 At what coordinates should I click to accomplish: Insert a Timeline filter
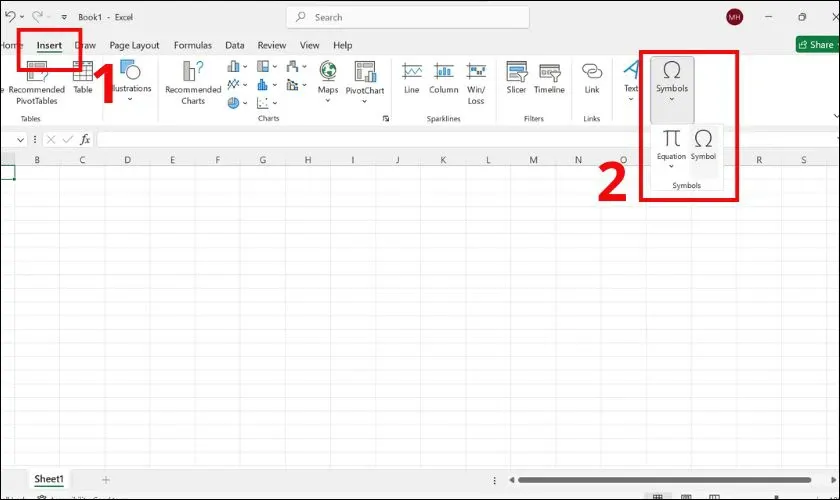pyautogui.click(x=549, y=77)
